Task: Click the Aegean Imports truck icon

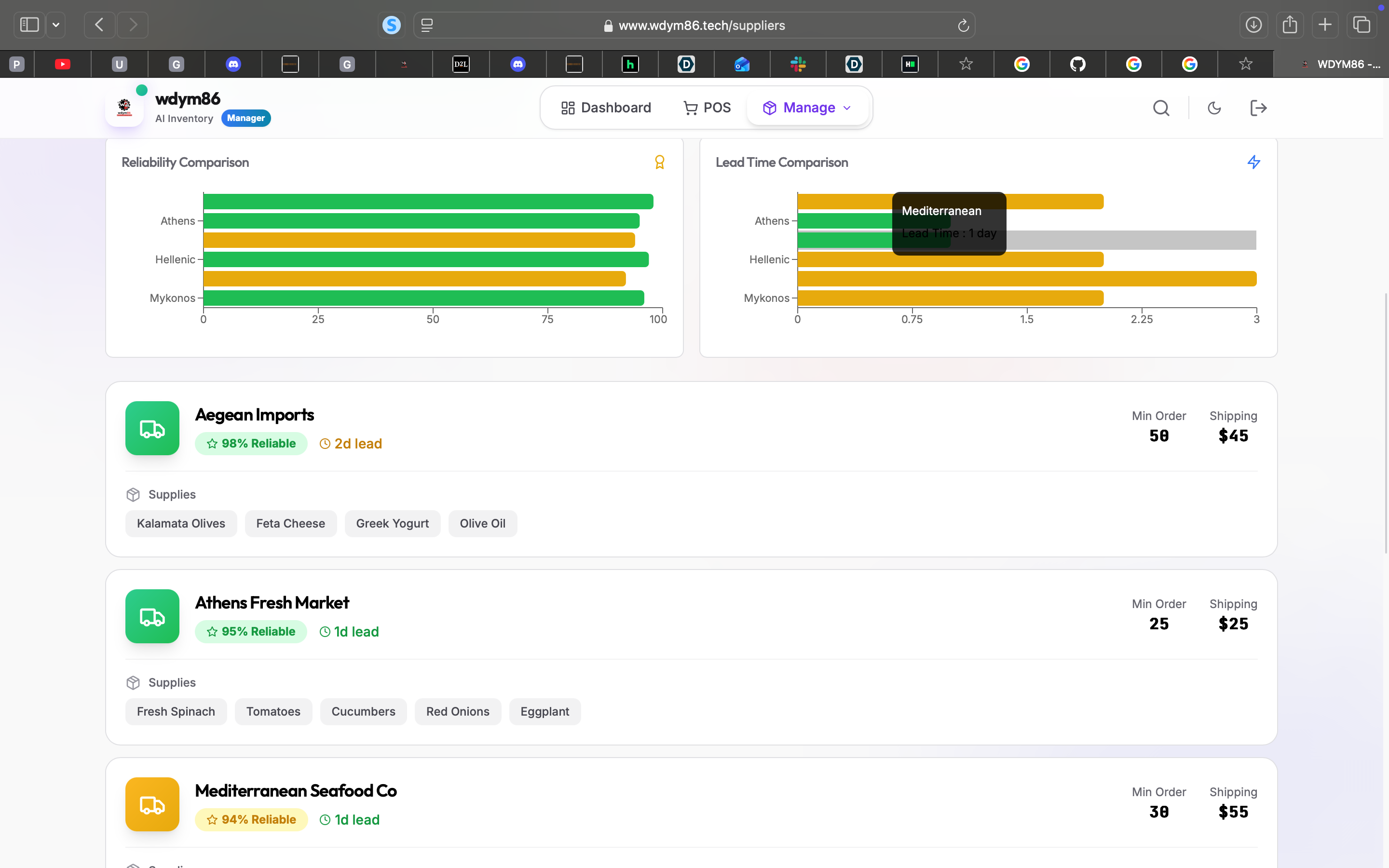Action: 152,428
